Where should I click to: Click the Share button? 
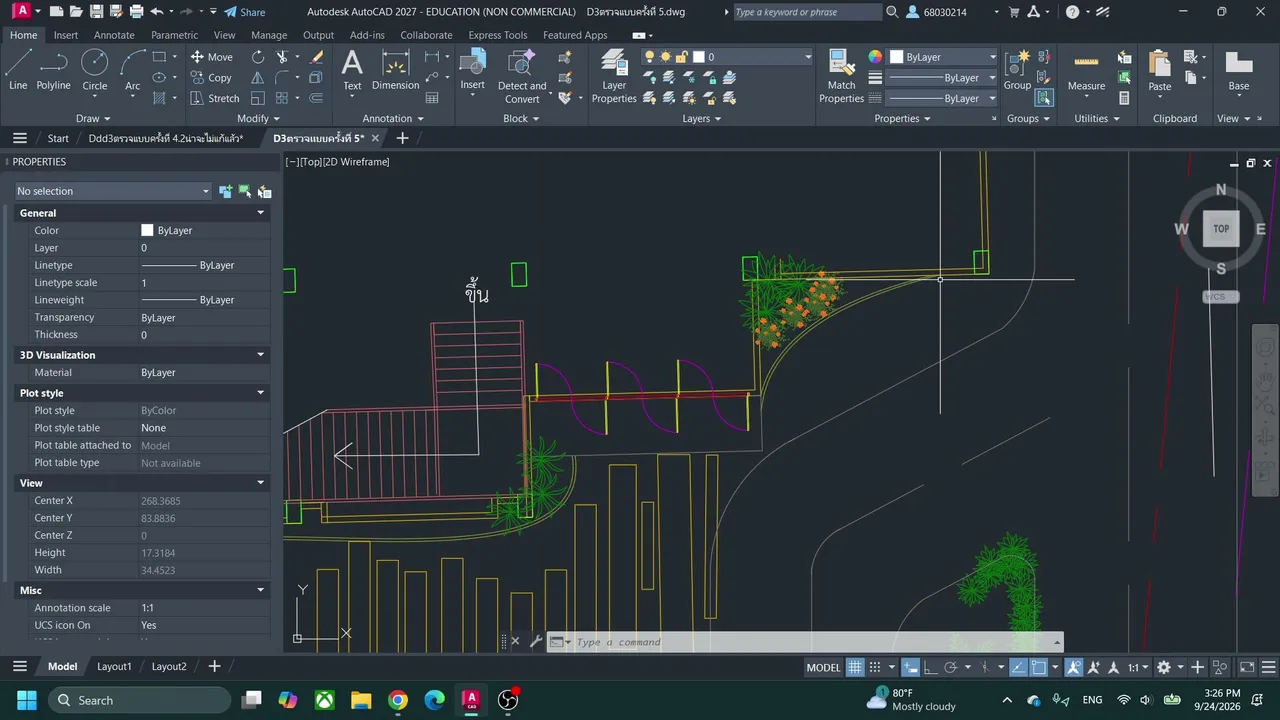coord(244,12)
